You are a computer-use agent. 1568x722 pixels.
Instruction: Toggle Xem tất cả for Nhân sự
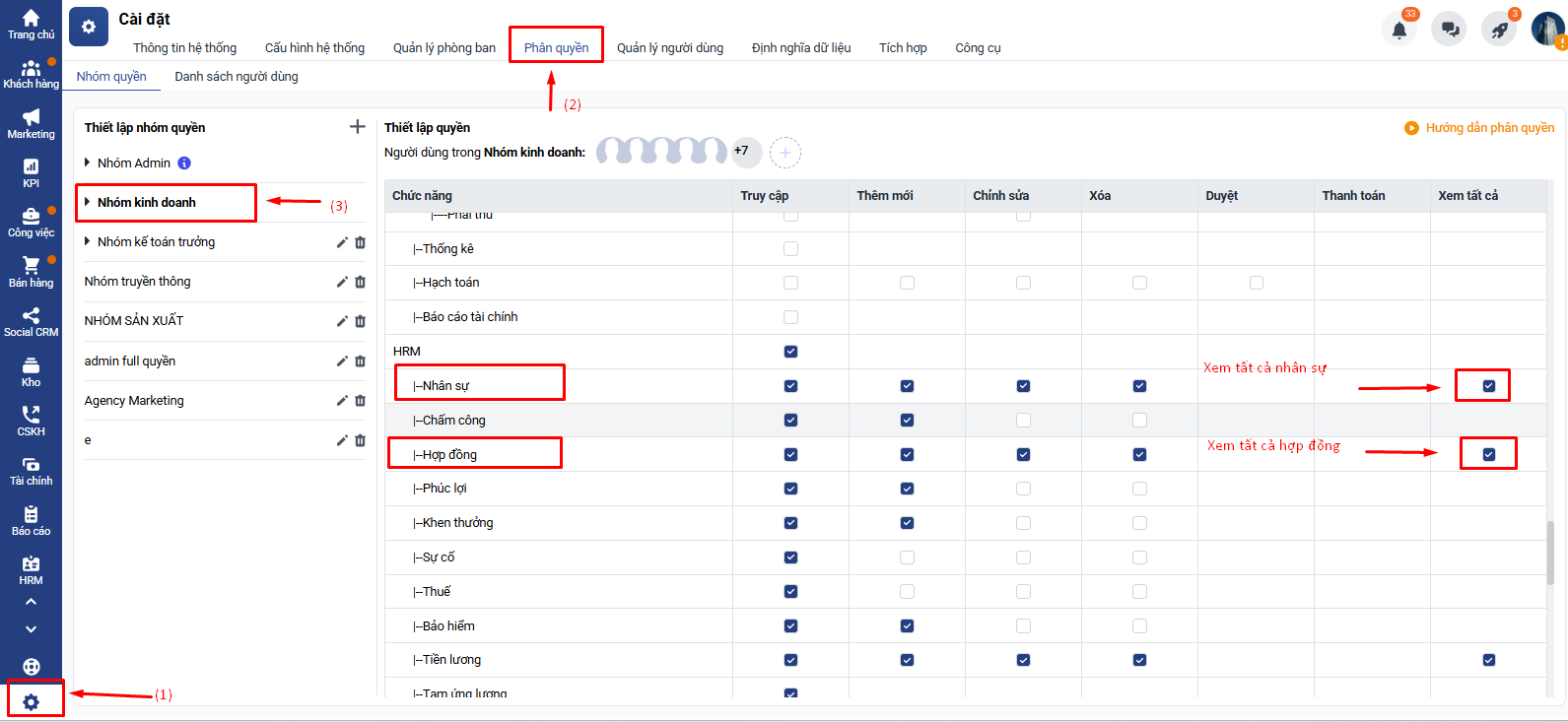[x=1488, y=386]
